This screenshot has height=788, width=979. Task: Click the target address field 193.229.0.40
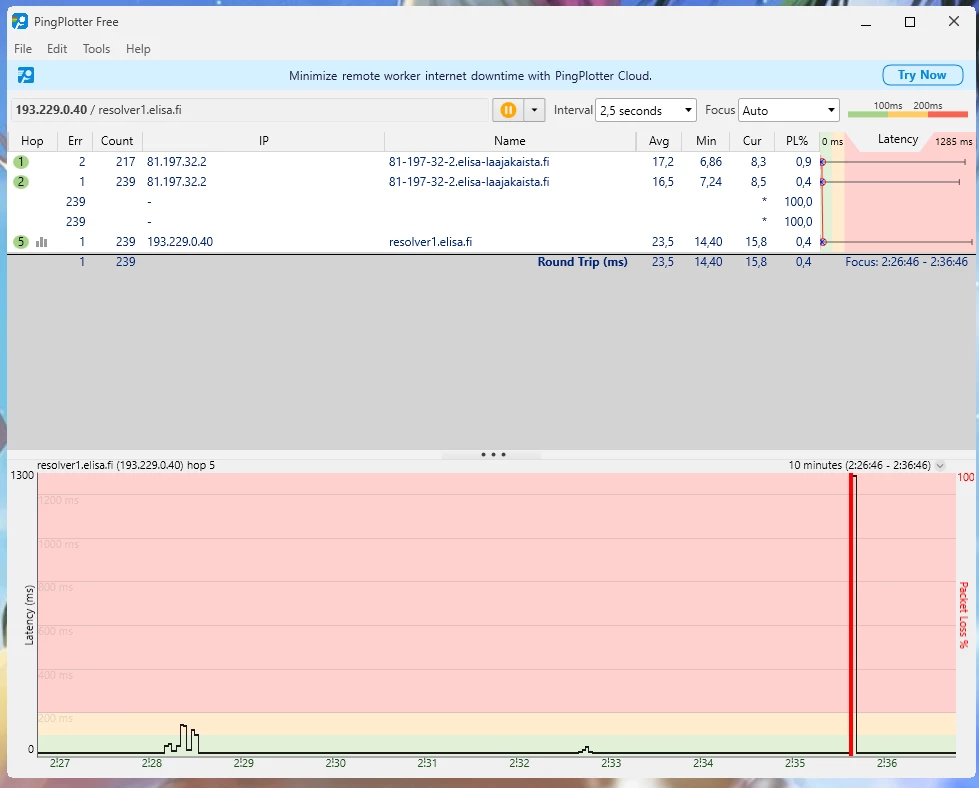249,110
